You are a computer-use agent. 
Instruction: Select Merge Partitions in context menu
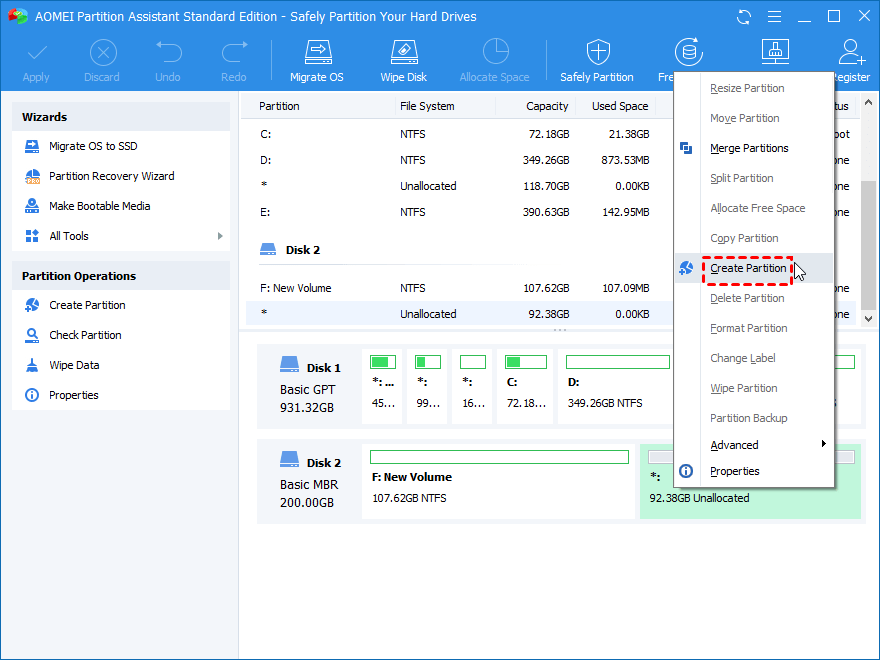tap(749, 148)
